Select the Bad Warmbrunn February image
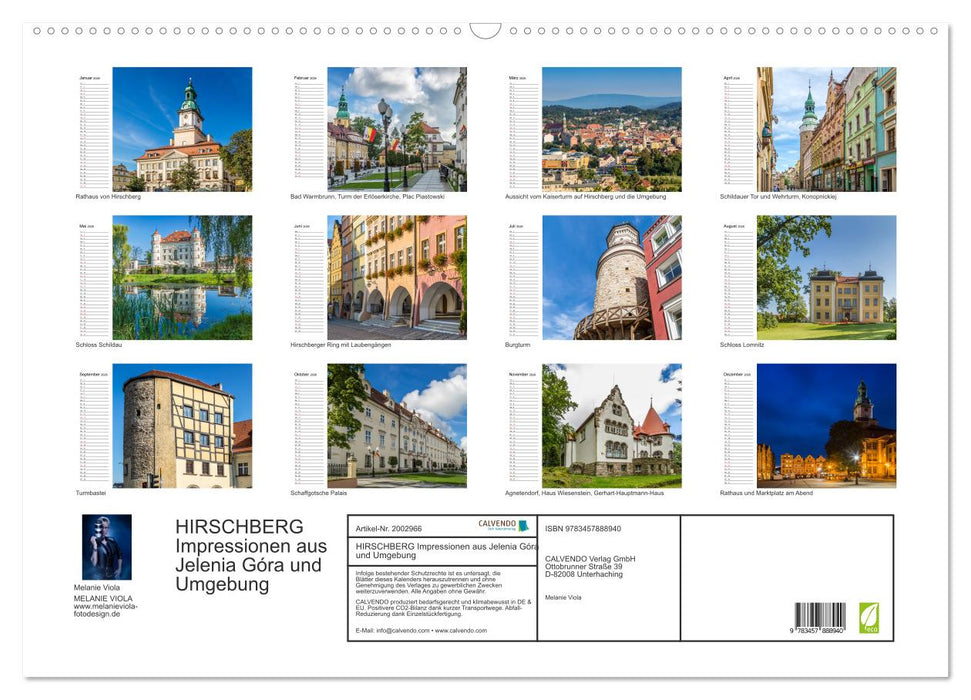971x700 pixels. click(x=400, y=126)
